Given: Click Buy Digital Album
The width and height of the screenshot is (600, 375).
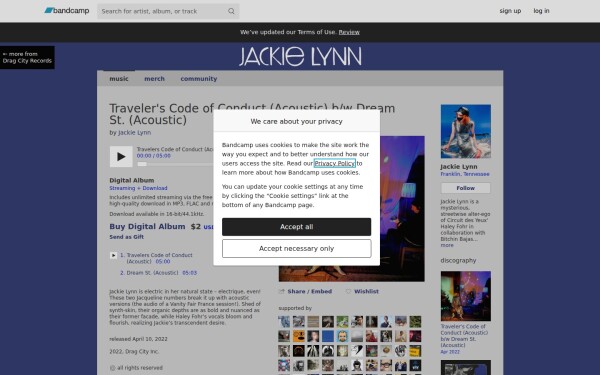Looking at the screenshot, I should tap(147, 227).
